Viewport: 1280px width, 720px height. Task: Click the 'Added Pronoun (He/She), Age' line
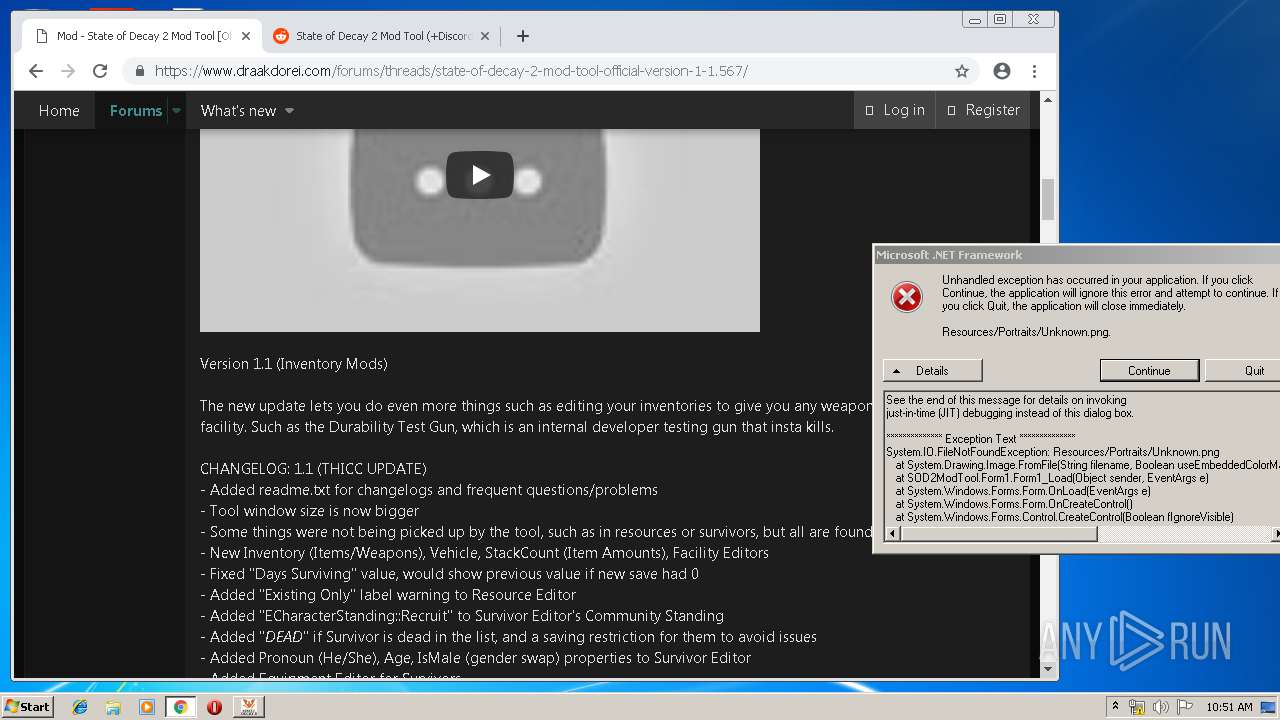(475, 658)
